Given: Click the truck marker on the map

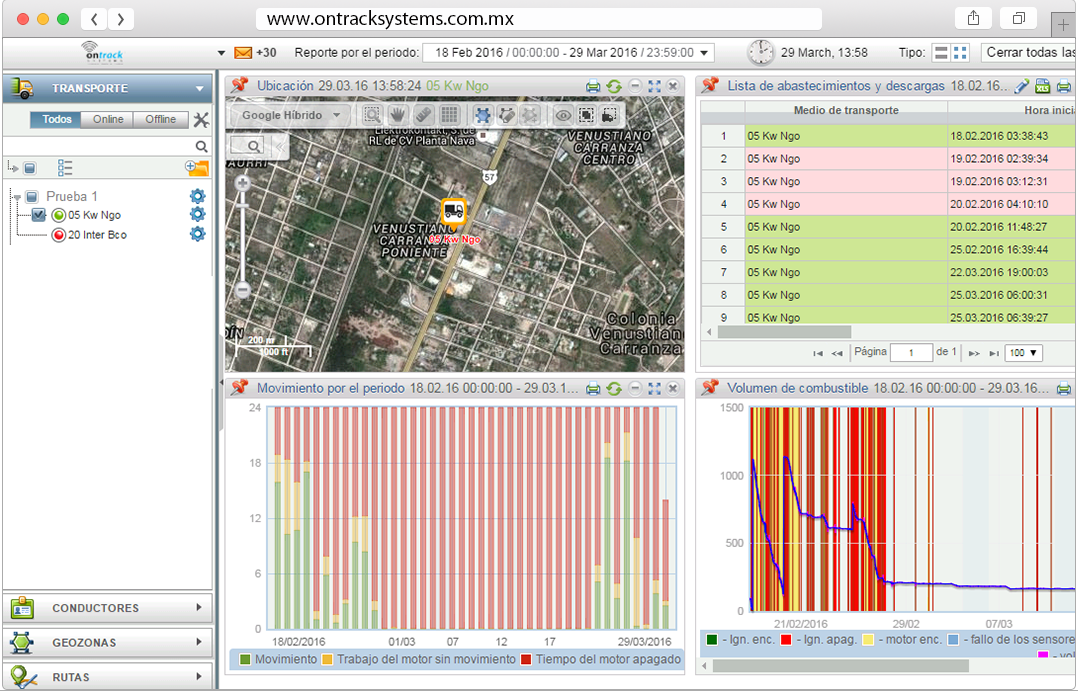Looking at the screenshot, I should click(454, 212).
